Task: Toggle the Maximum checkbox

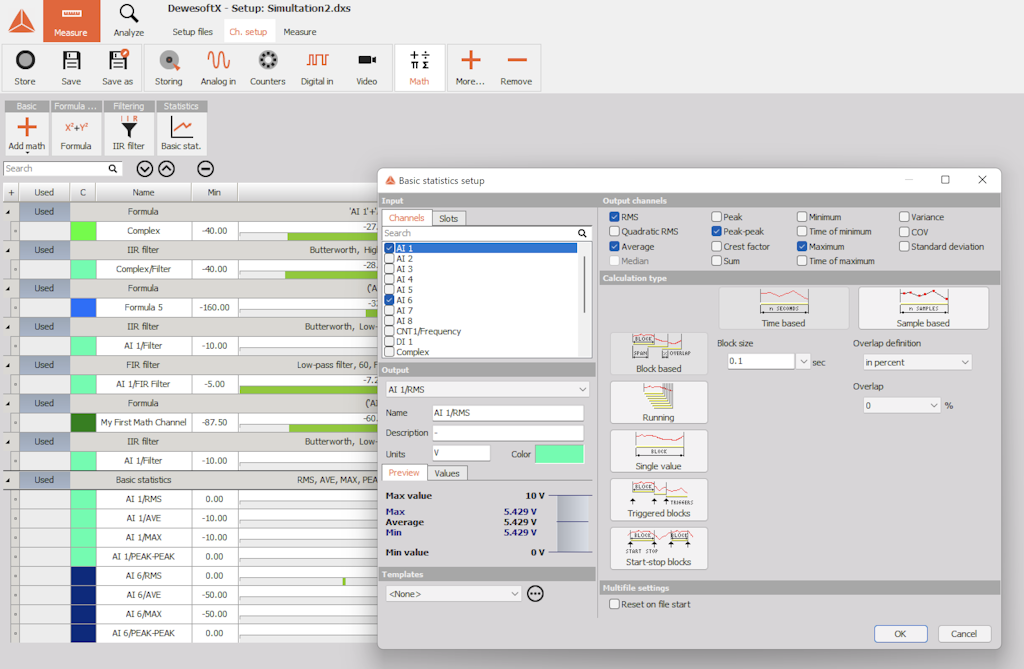Action: 802,246
